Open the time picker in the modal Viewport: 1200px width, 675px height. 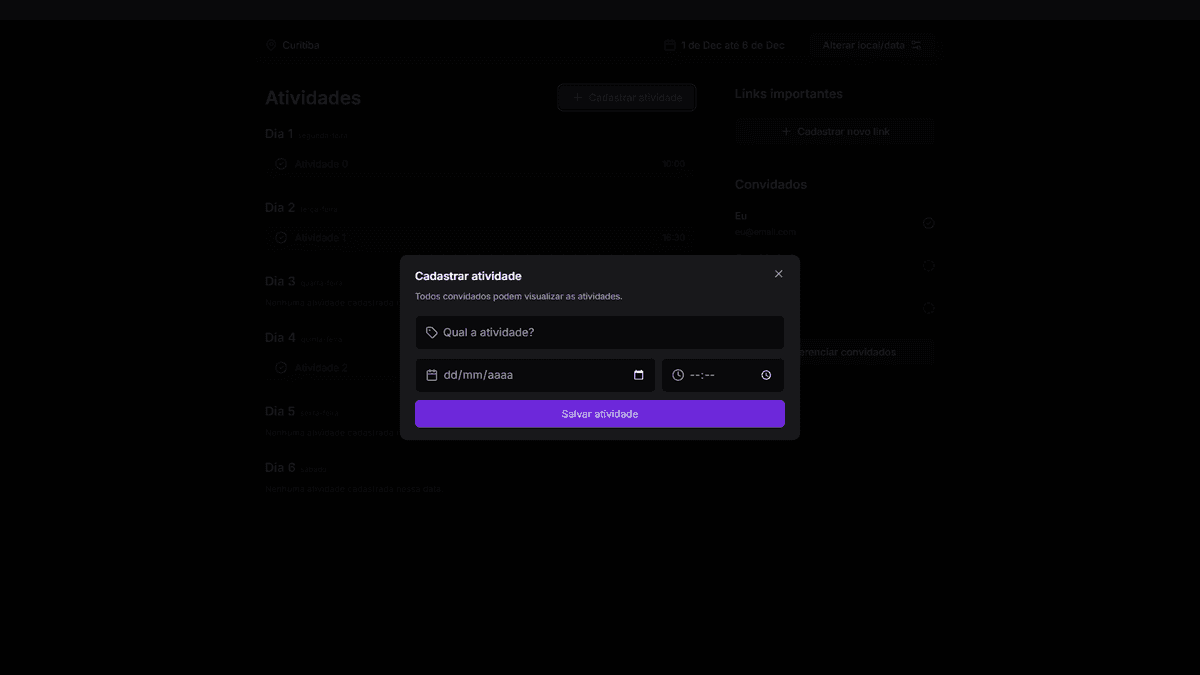pos(766,375)
